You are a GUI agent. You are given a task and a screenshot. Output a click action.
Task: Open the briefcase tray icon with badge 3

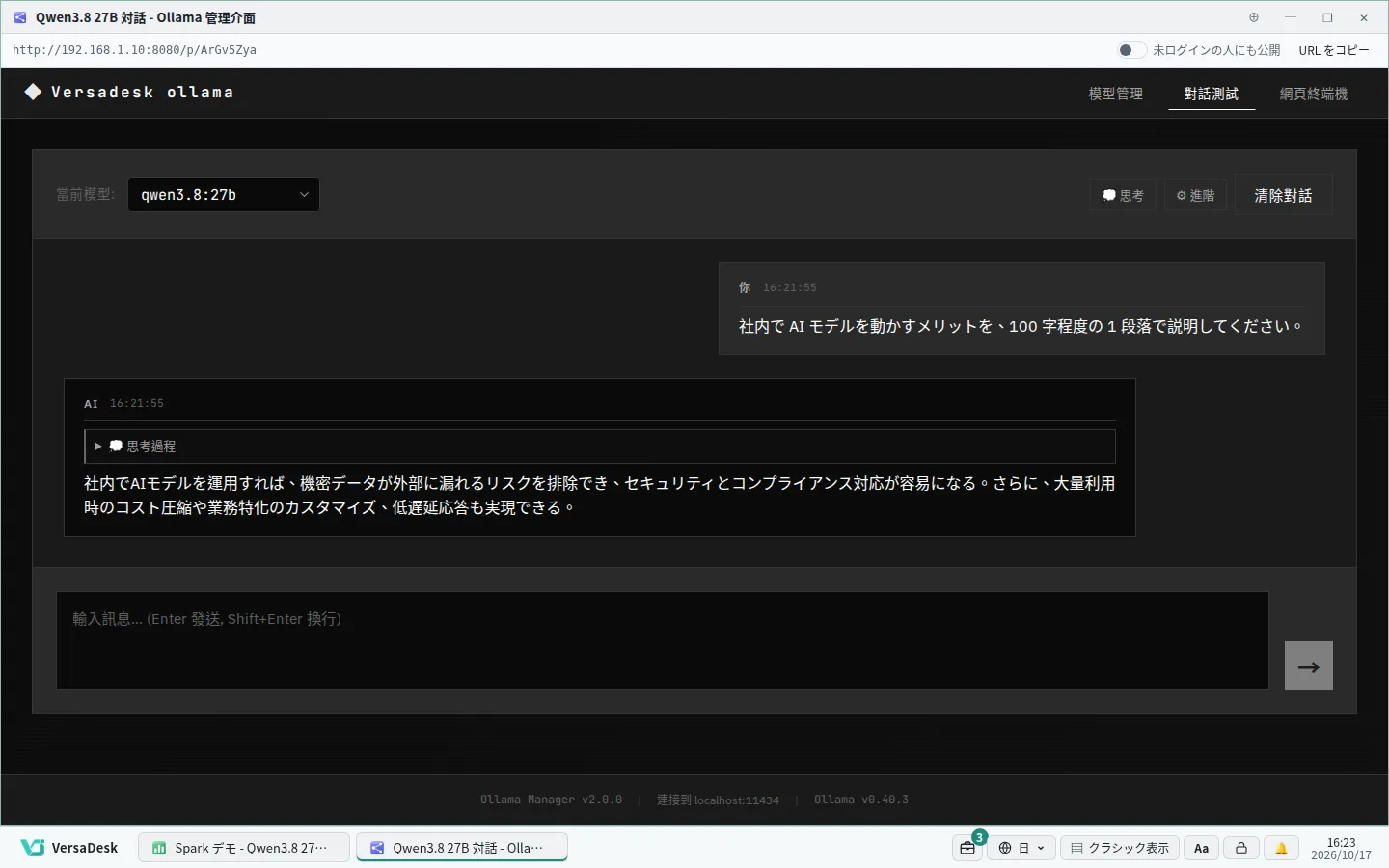coord(967,848)
